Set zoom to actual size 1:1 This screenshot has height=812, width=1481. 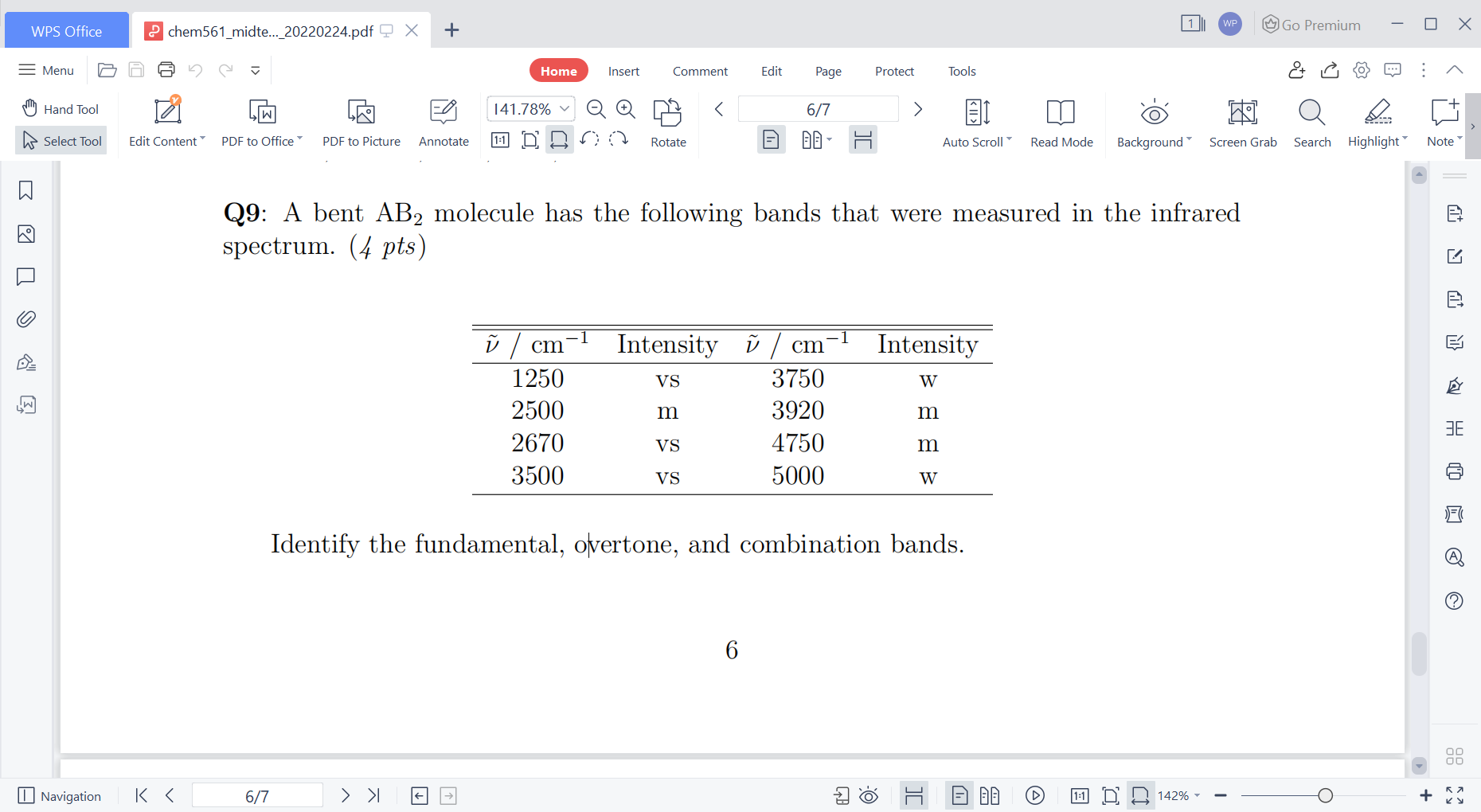pos(500,139)
